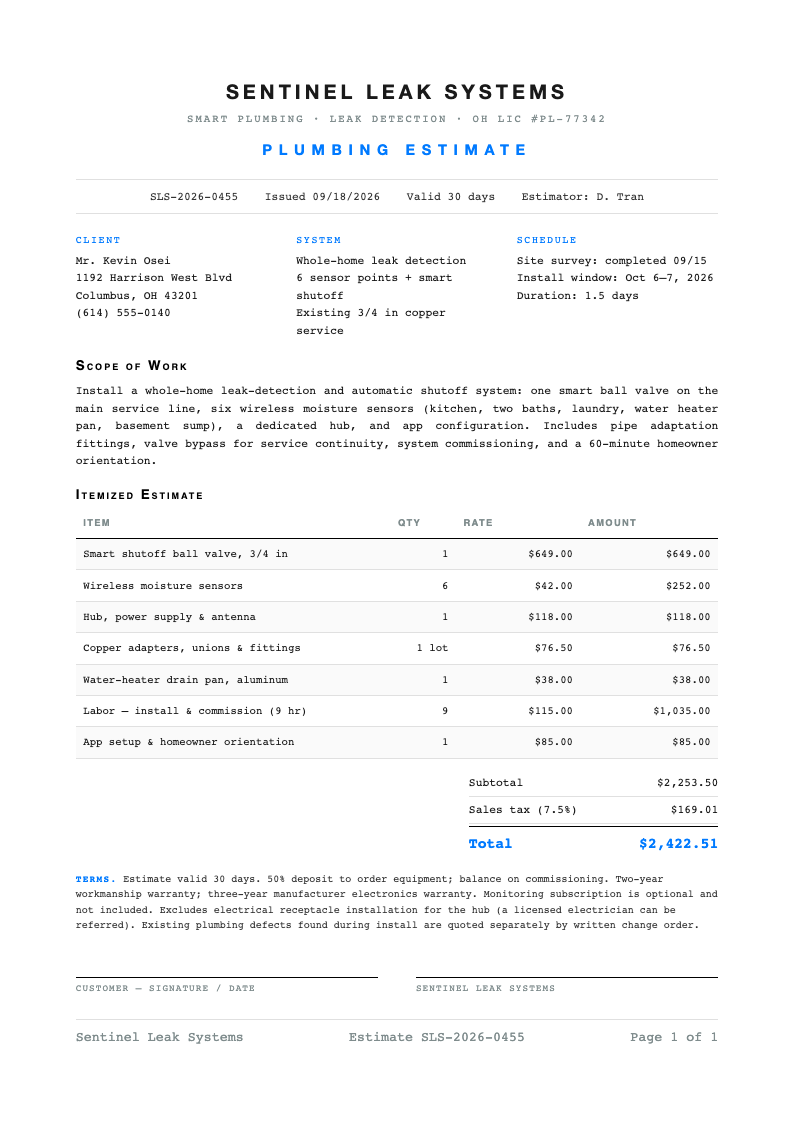Click the Valid 30 days text
Screen dimensions: 794x1123
pyautogui.click(x=450, y=196)
